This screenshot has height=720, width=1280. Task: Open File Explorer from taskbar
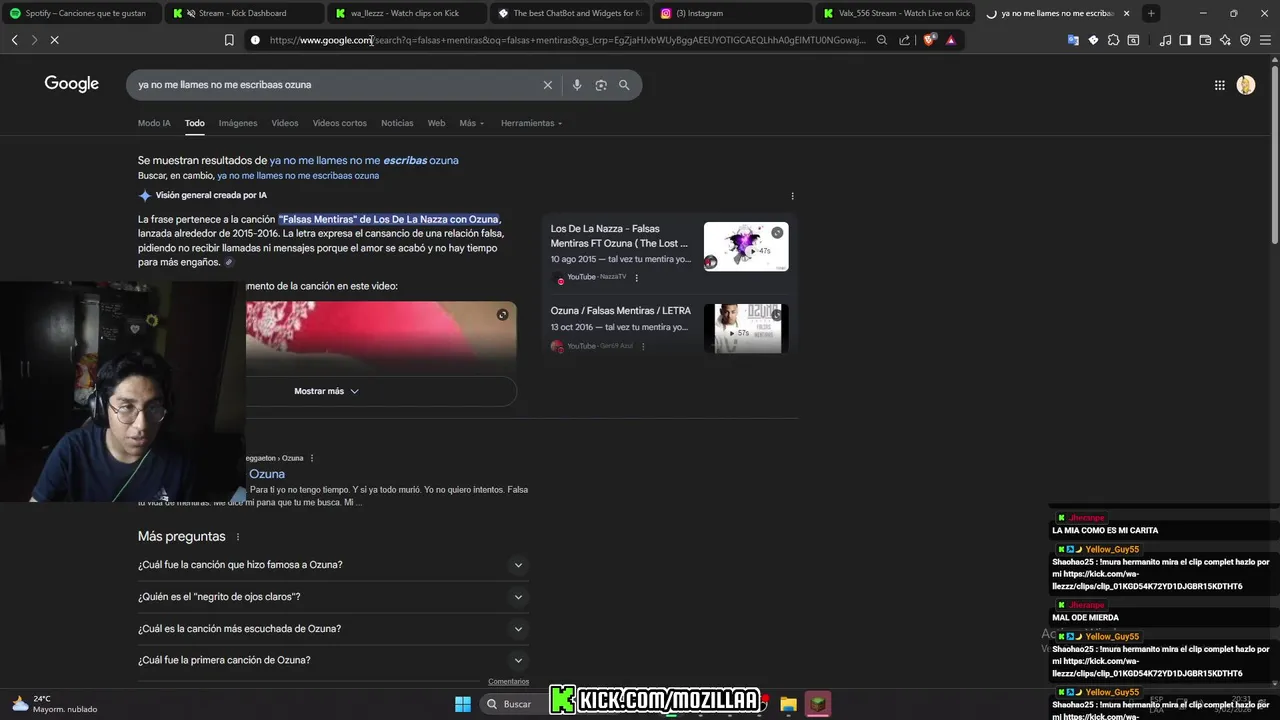(x=787, y=704)
